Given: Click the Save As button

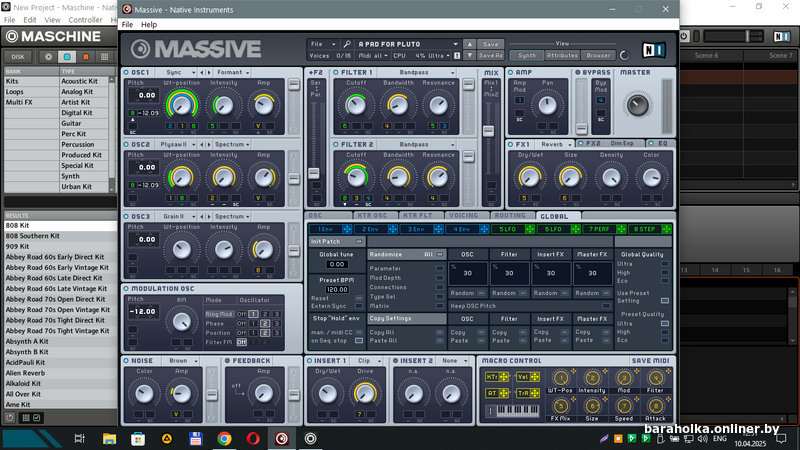Looking at the screenshot, I should coord(490,55).
